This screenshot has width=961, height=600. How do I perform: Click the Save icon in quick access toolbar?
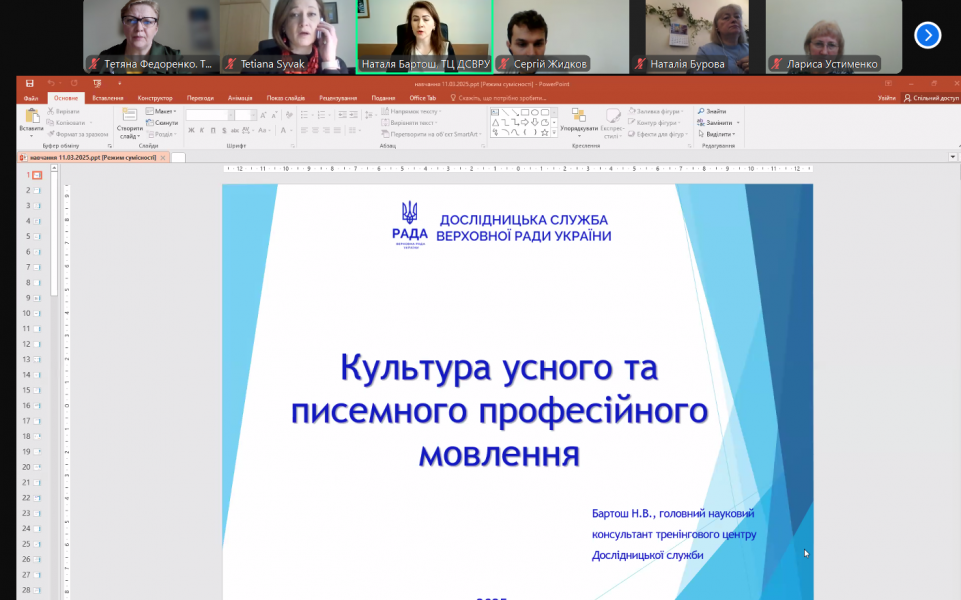pyautogui.click(x=29, y=83)
